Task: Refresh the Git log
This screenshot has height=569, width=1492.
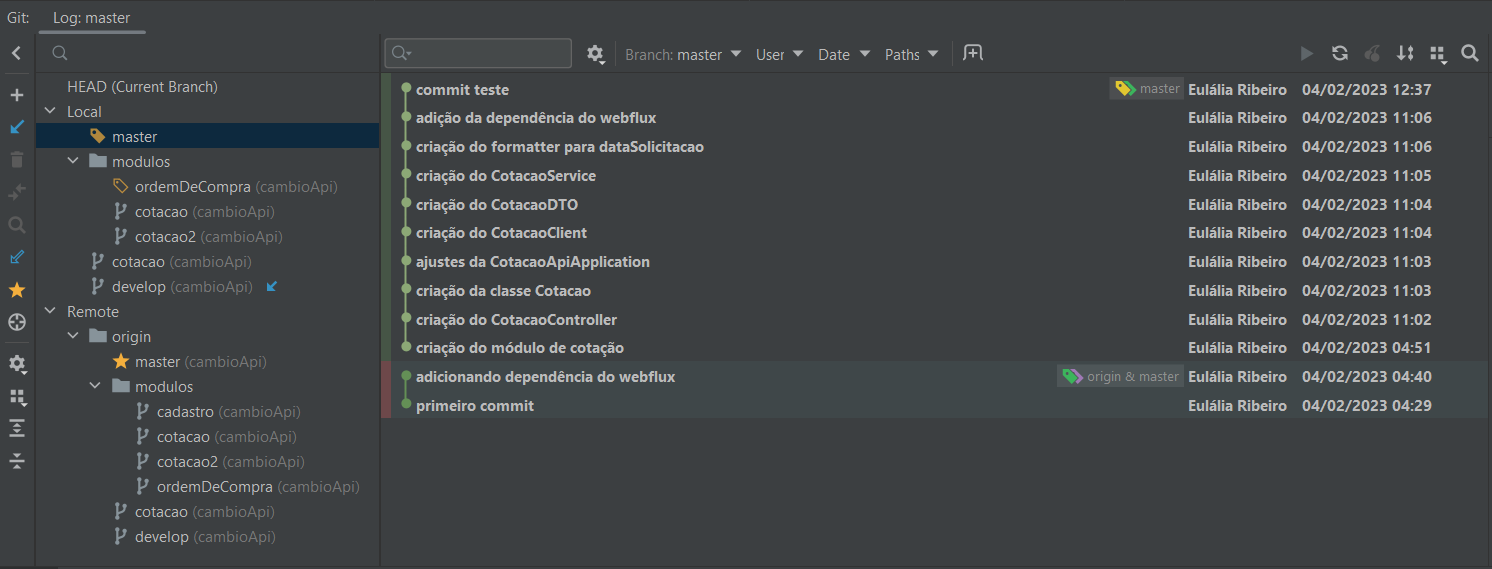Action: pyautogui.click(x=1340, y=54)
